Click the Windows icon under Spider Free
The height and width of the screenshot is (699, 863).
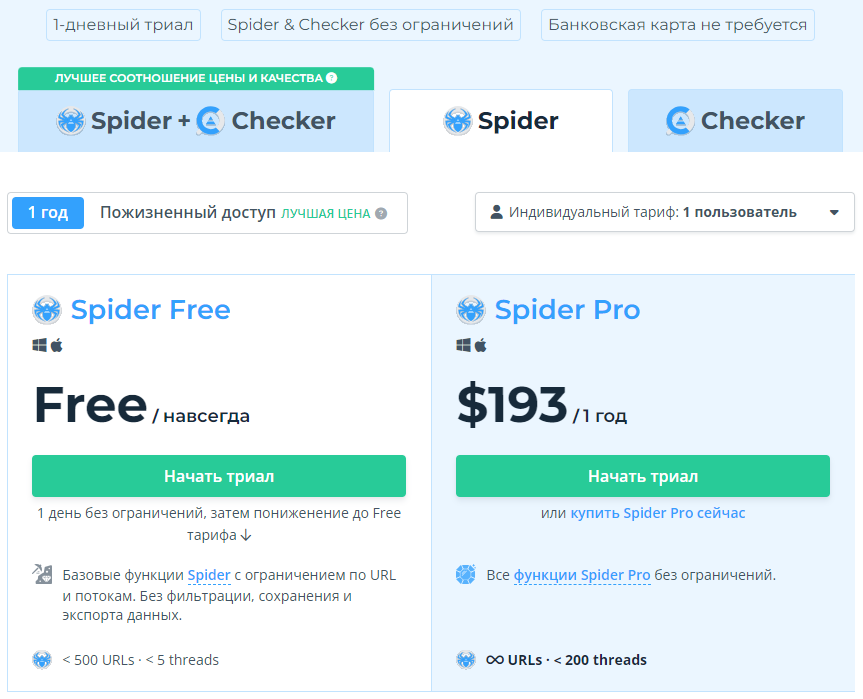coord(40,345)
